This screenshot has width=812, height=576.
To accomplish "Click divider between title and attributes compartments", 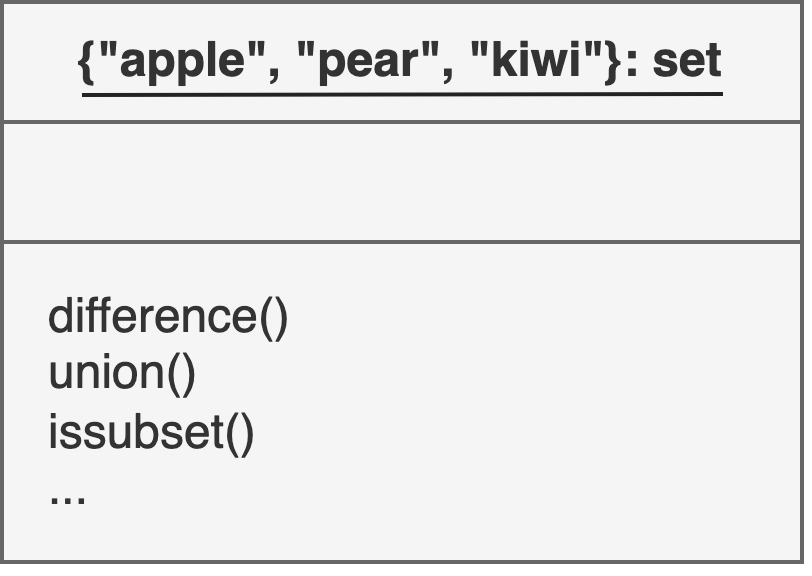I will 402,122.
